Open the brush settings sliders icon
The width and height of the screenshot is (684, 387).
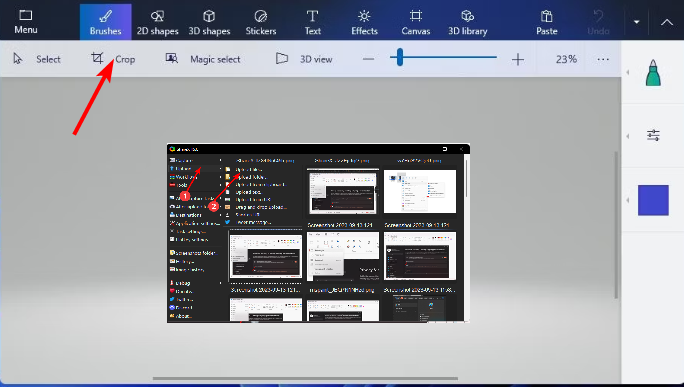[653, 135]
